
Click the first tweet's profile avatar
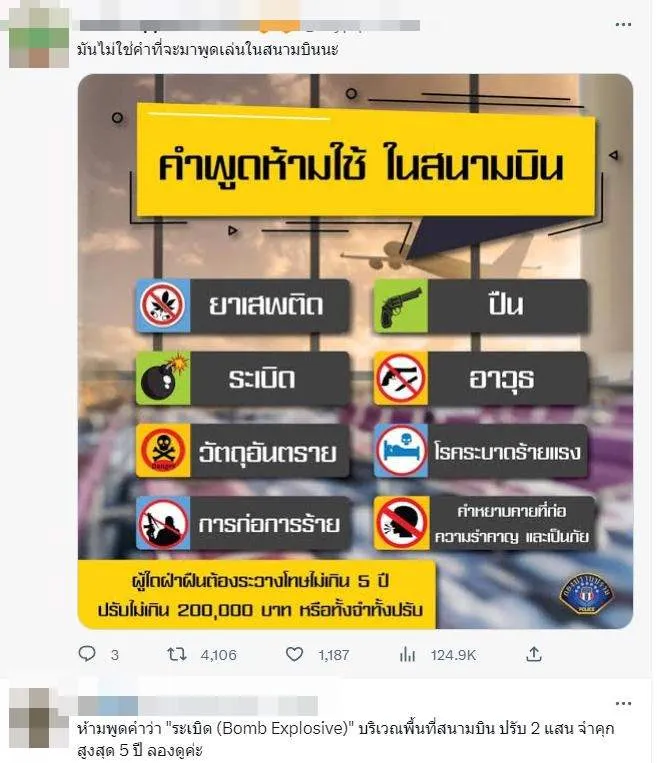pyautogui.click(x=39, y=38)
